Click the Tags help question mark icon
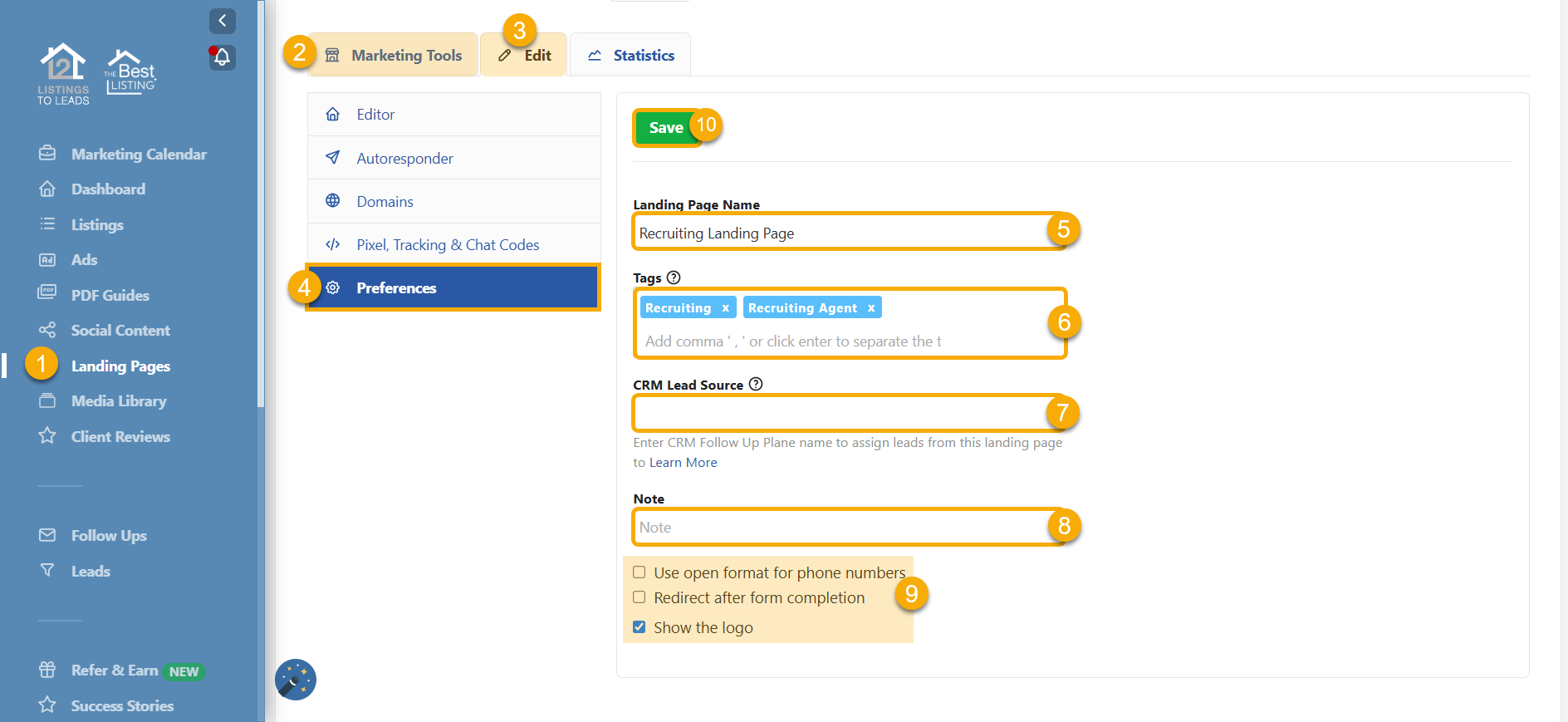The image size is (1568, 722). (x=674, y=278)
